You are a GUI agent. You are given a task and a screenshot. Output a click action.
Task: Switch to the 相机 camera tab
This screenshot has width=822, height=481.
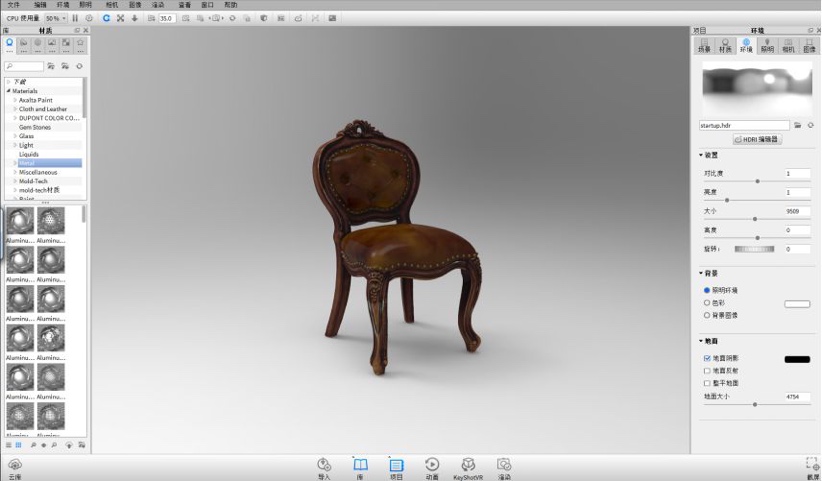[788, 45]
